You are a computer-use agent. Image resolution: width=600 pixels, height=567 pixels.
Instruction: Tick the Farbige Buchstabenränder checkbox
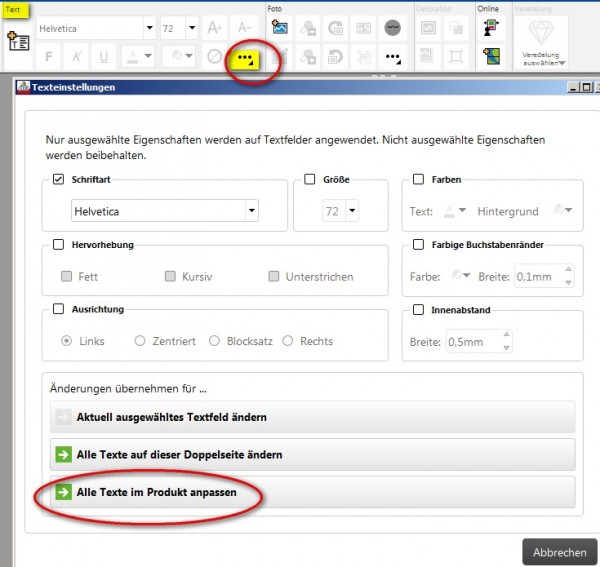(419, 244)
